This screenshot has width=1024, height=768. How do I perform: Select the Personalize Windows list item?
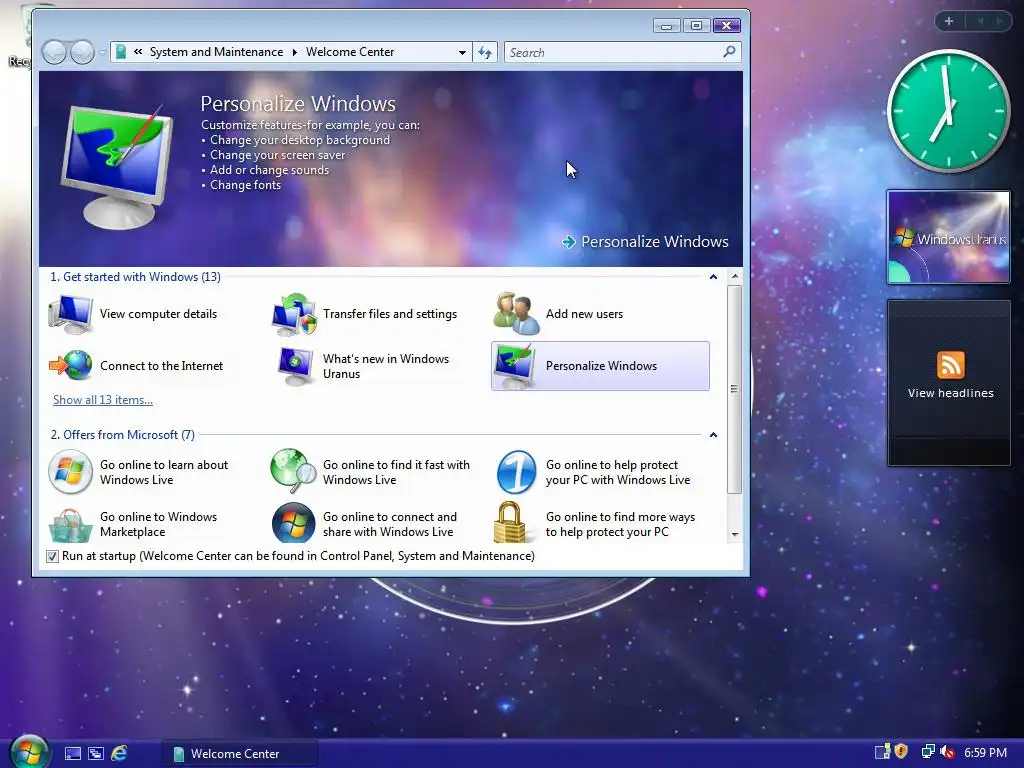[x=600, y=366]
